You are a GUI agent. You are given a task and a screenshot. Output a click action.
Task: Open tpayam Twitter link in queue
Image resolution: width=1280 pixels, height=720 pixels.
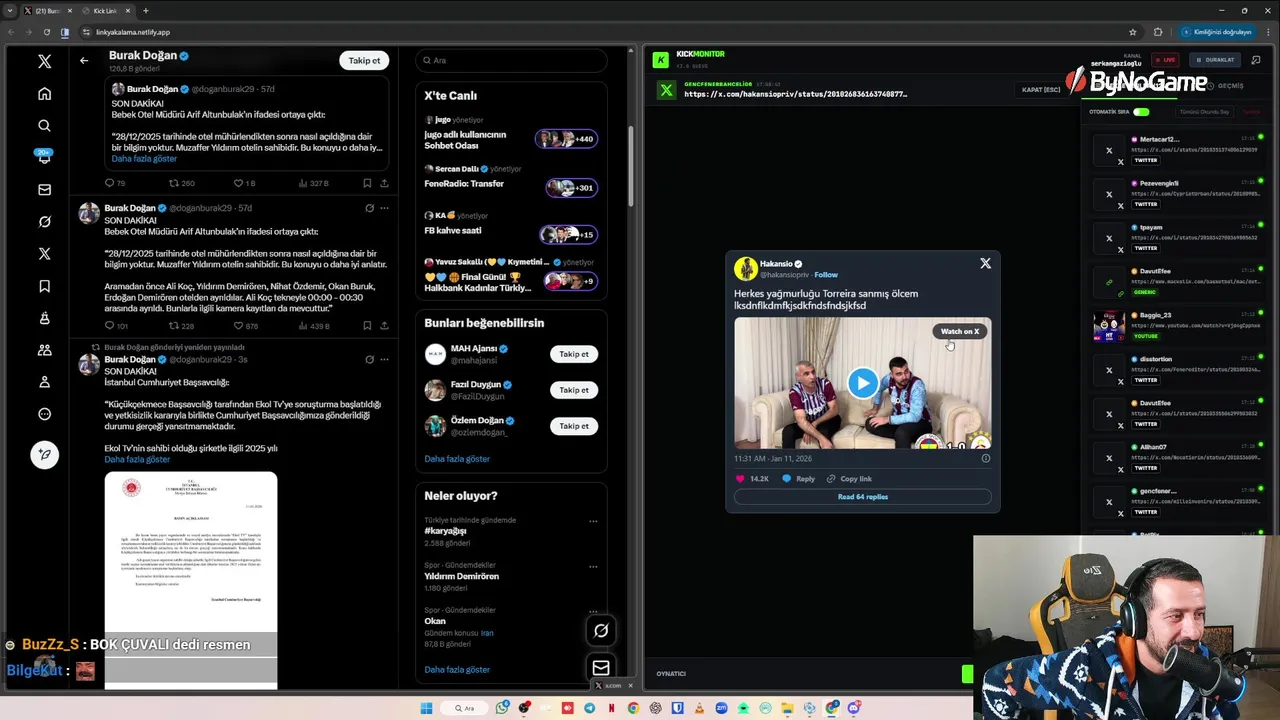point(1176,238)
